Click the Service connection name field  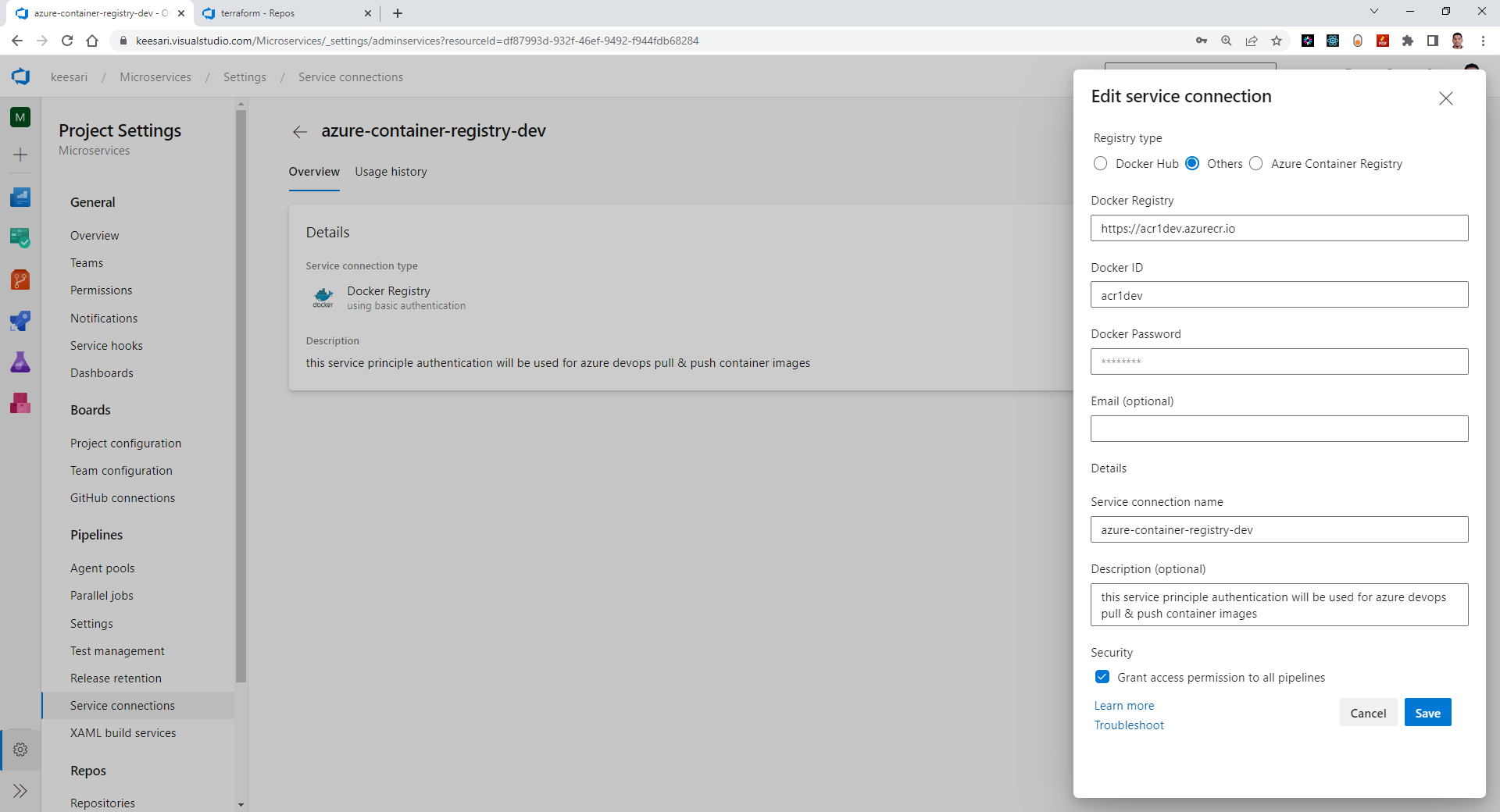pyautogui.click(x=1279, y=530)
